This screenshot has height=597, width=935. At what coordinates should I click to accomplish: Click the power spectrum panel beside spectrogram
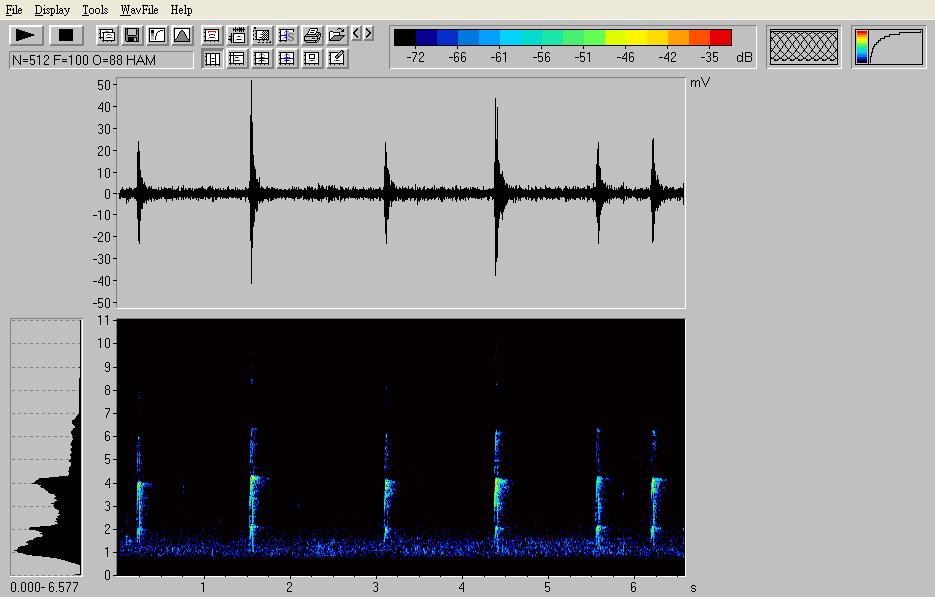click(46, 447)
